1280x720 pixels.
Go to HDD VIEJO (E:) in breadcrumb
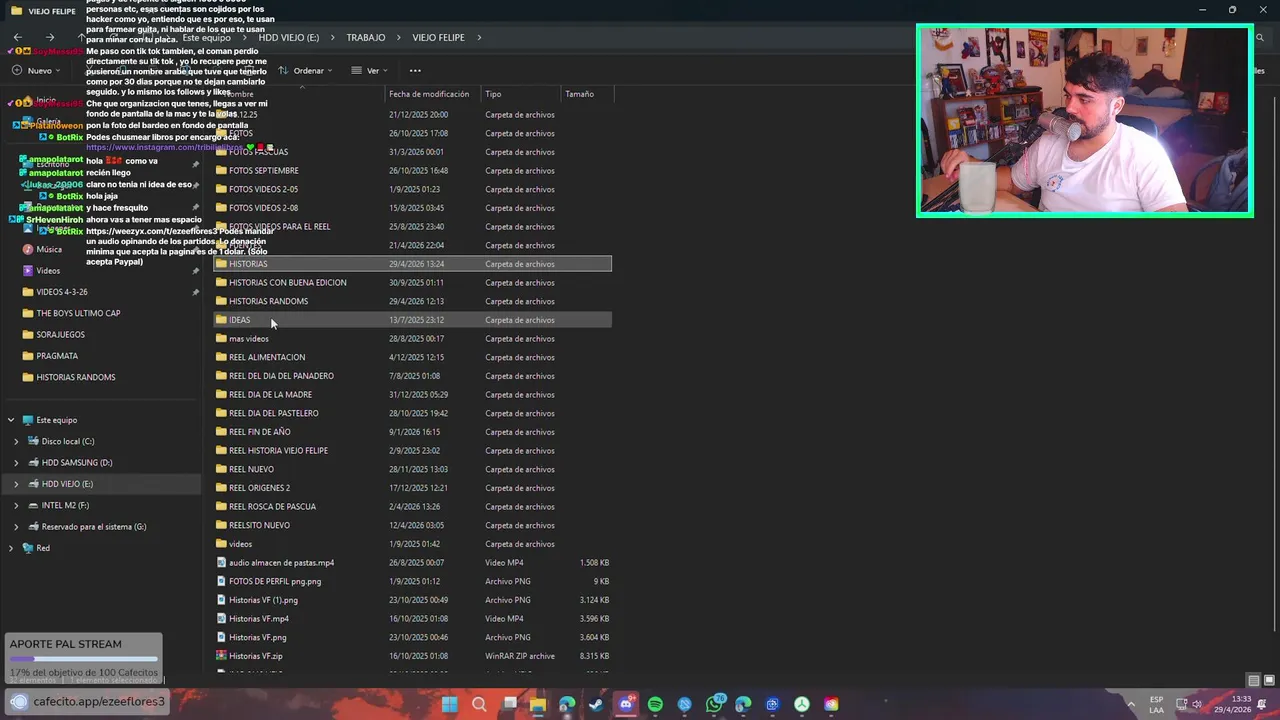289,37
